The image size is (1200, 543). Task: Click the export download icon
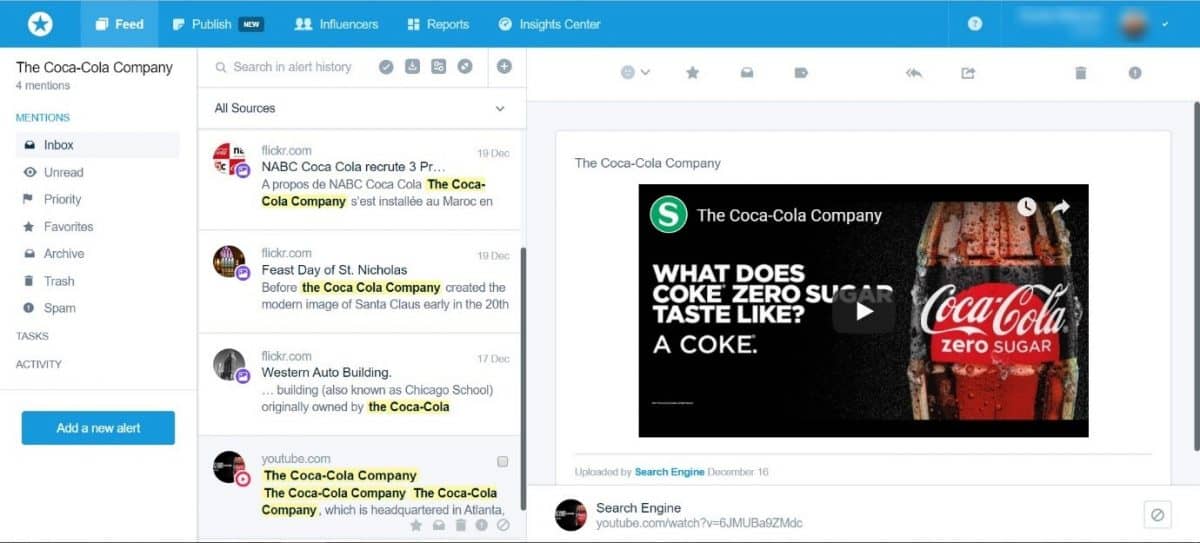click(412, 67)
